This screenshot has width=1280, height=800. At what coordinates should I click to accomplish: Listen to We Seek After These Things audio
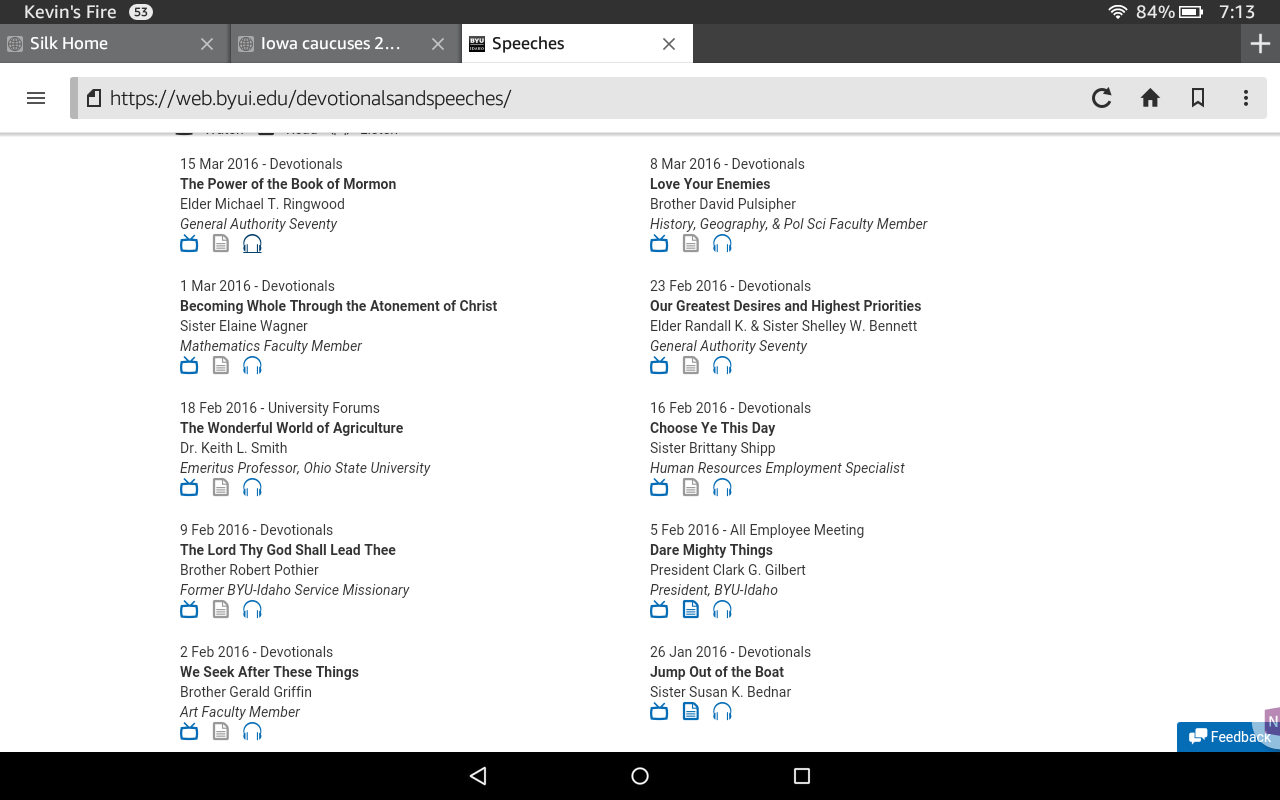pyautogui.click(x=252, y=732)
